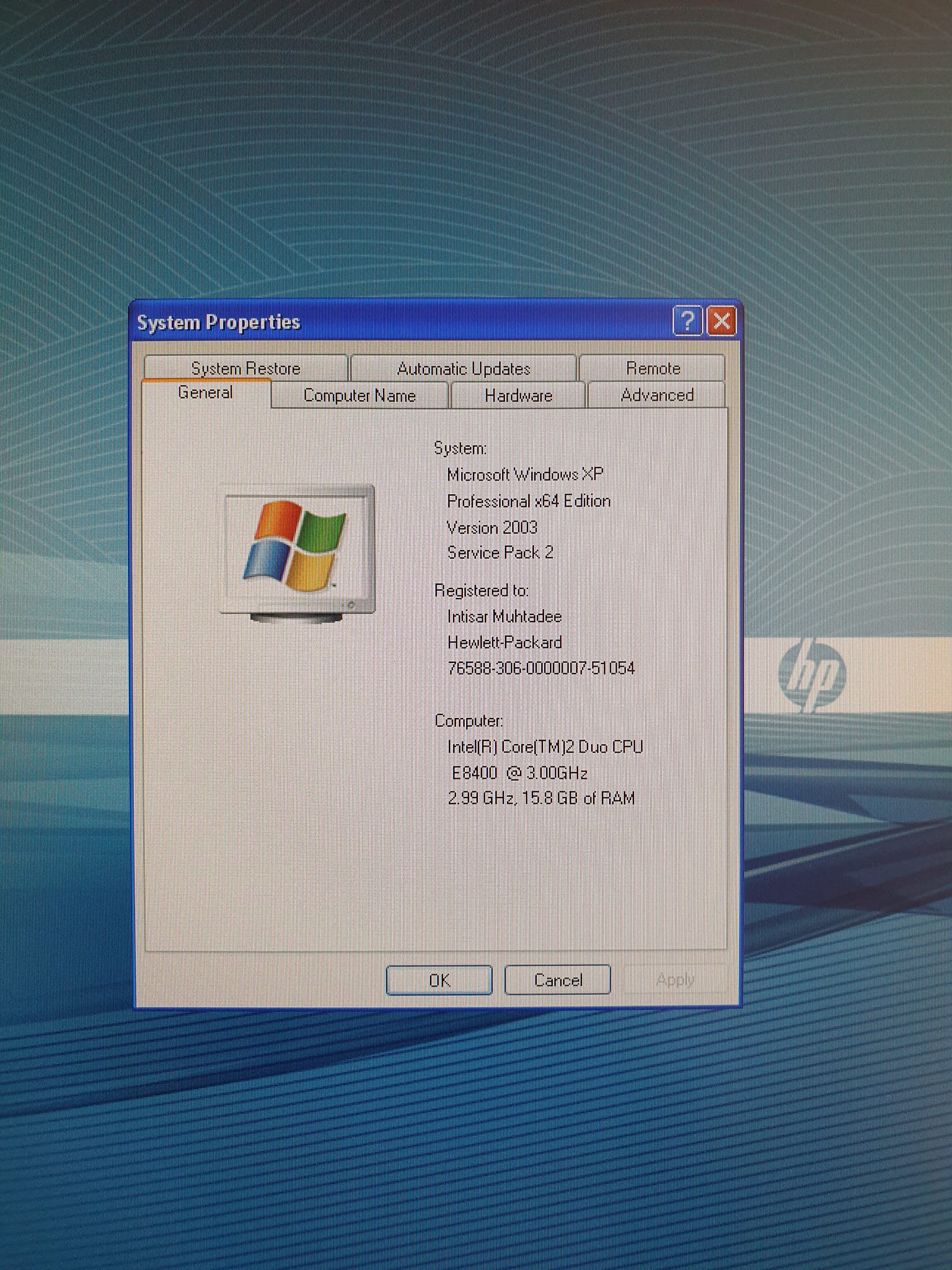Click the 'E8400 @ 3.00GHz' text

tap(519, 773)
